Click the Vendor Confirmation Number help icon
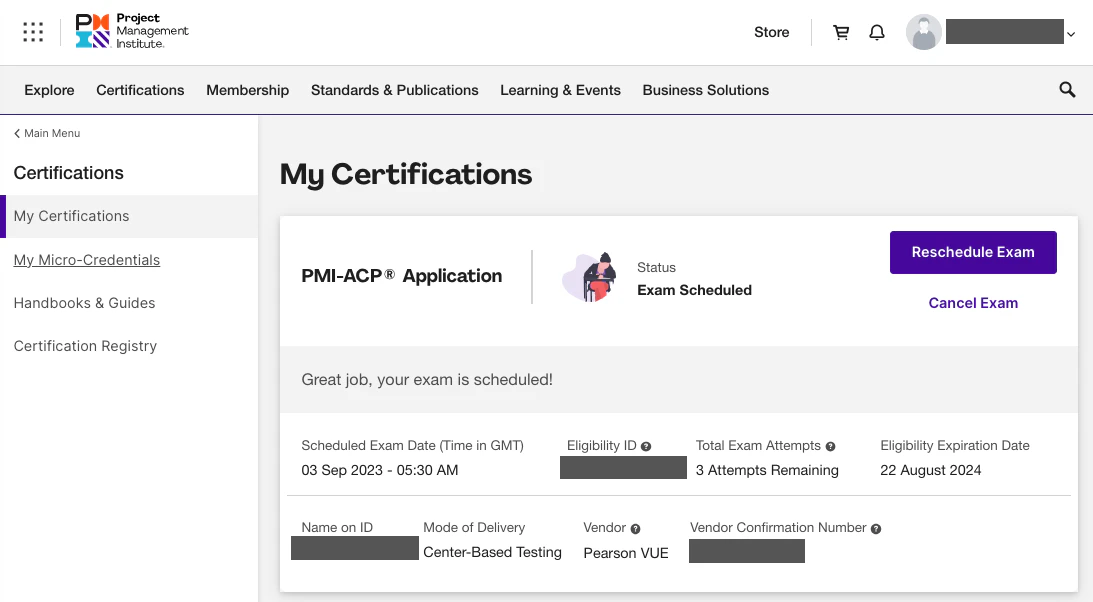 pyautogui.click(x=876, y=529)
